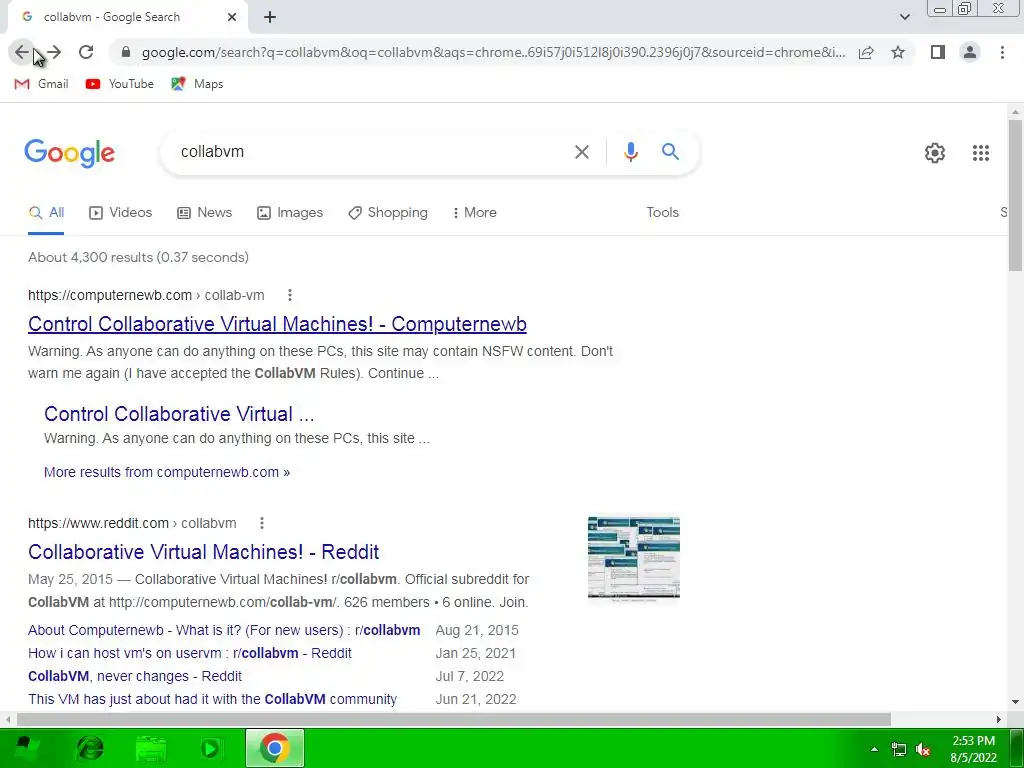Image resolution: width=1024 pixels, height=768 pixels.
Task: Open site info via the padlock icon
Action: pos(126,52)
